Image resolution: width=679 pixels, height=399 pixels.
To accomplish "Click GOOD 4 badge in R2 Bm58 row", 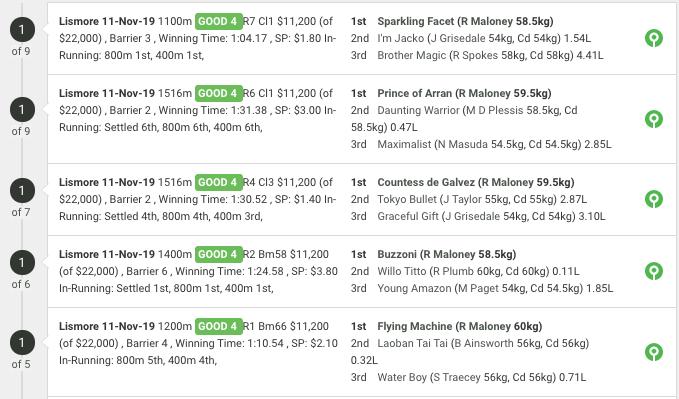I will (218, 254).
